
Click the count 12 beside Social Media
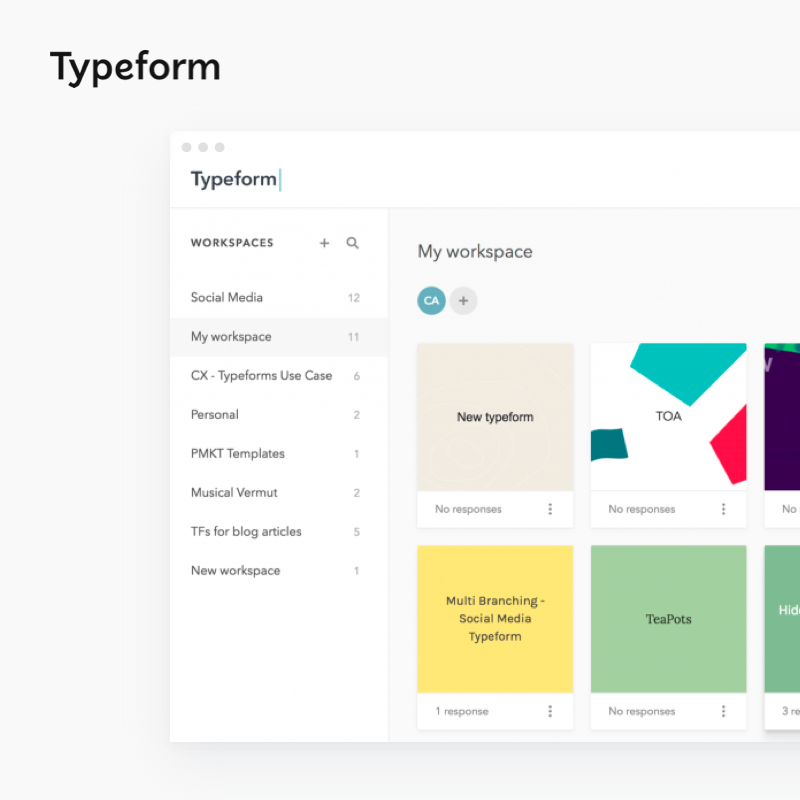[354, 298]
